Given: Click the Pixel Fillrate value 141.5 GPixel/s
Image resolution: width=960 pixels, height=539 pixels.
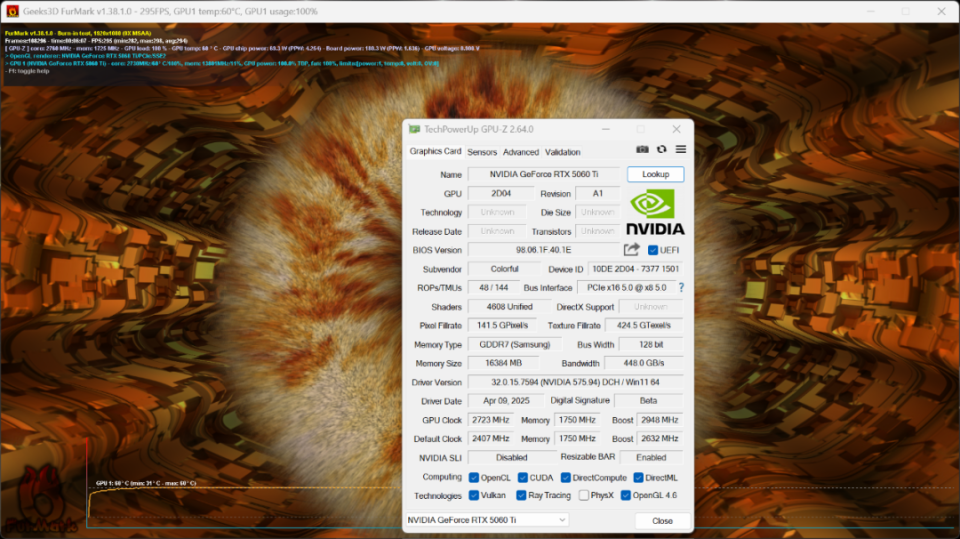Looking at the screenshot, I should coord(503,325).
